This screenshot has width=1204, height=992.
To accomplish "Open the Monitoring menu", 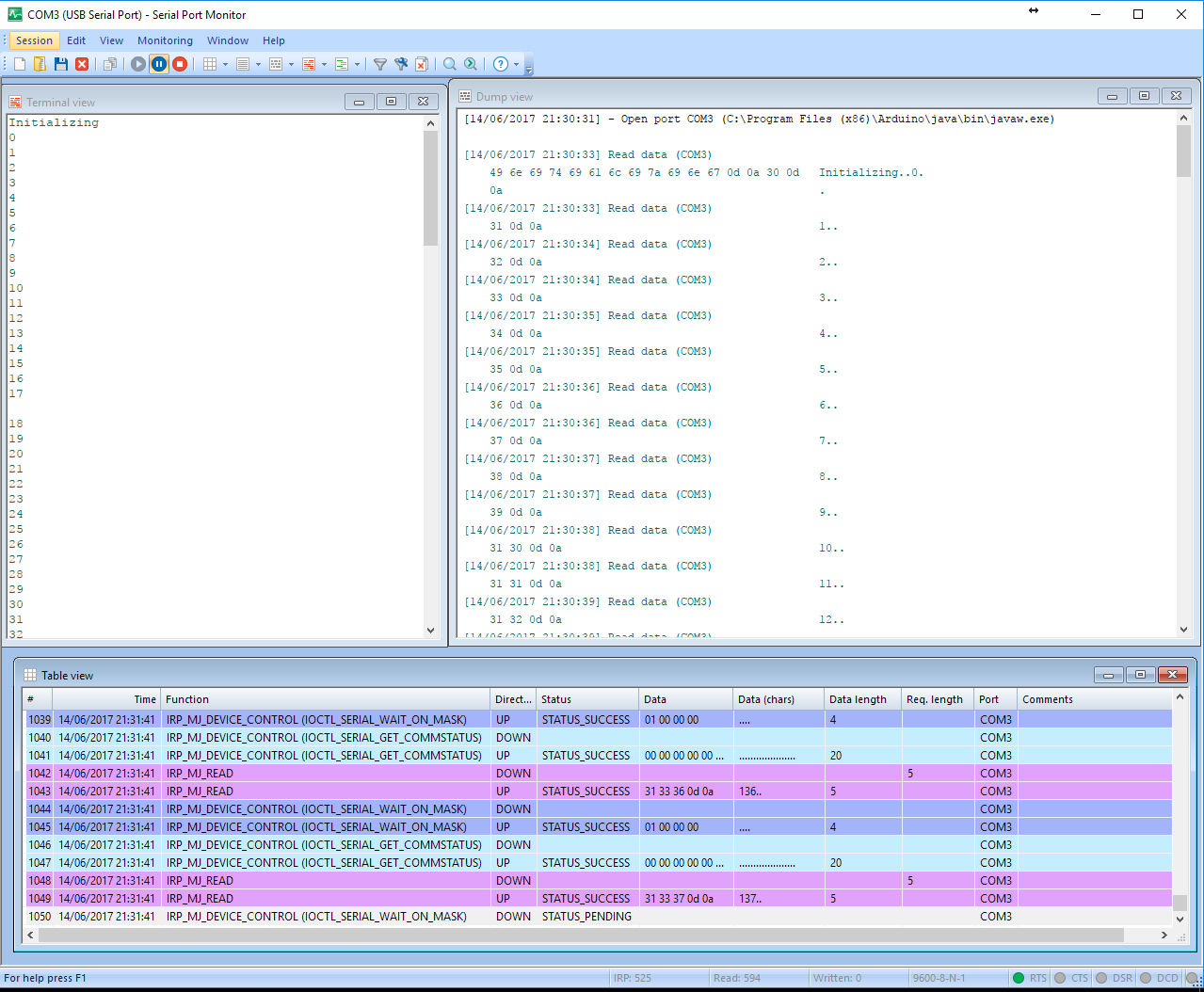I will click(x=165, y=40).
